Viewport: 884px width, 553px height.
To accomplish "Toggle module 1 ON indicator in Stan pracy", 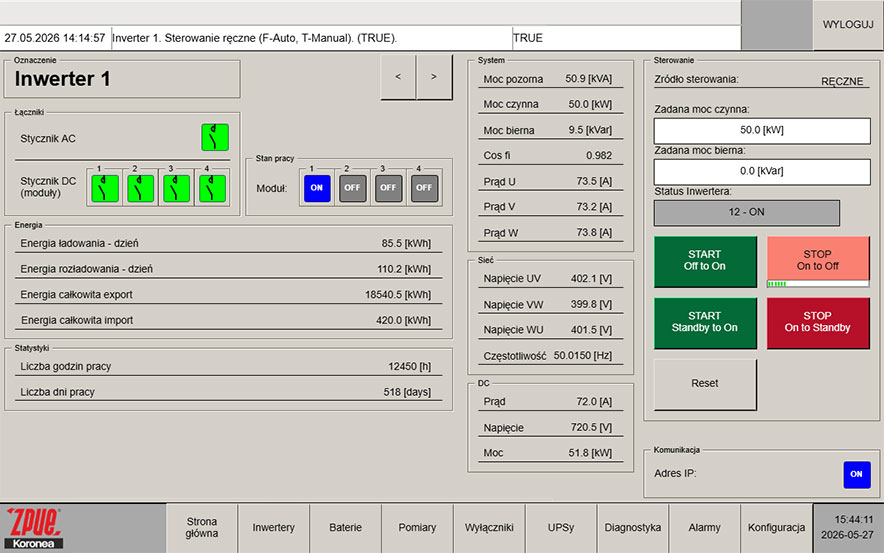I will coord(317,188).
